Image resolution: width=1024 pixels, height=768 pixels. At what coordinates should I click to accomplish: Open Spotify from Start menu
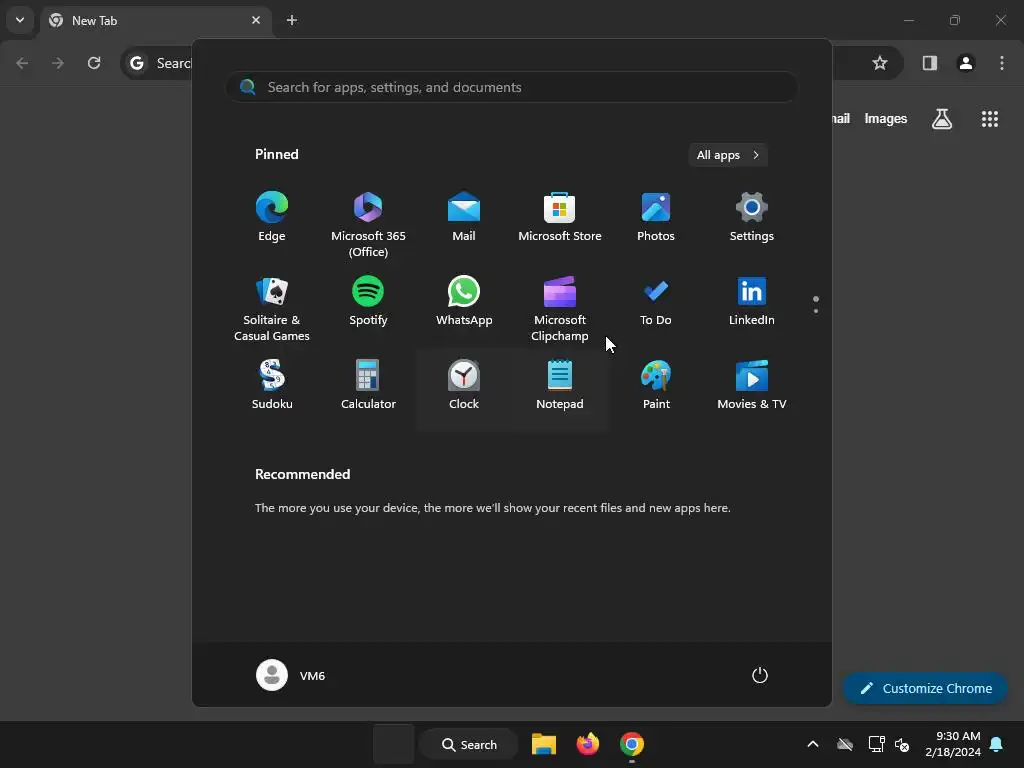click(x=368, y=301)
